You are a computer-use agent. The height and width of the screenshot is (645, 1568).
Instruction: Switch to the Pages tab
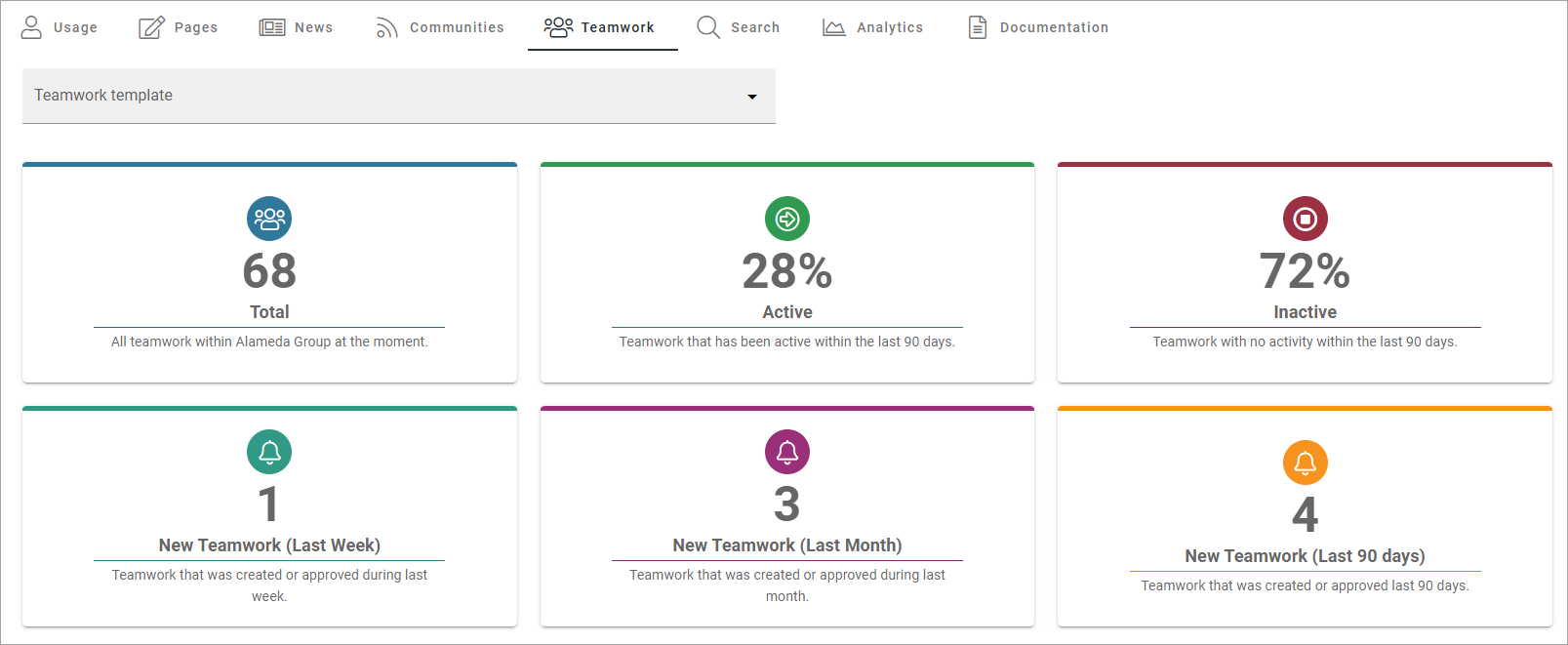(179, 27)
